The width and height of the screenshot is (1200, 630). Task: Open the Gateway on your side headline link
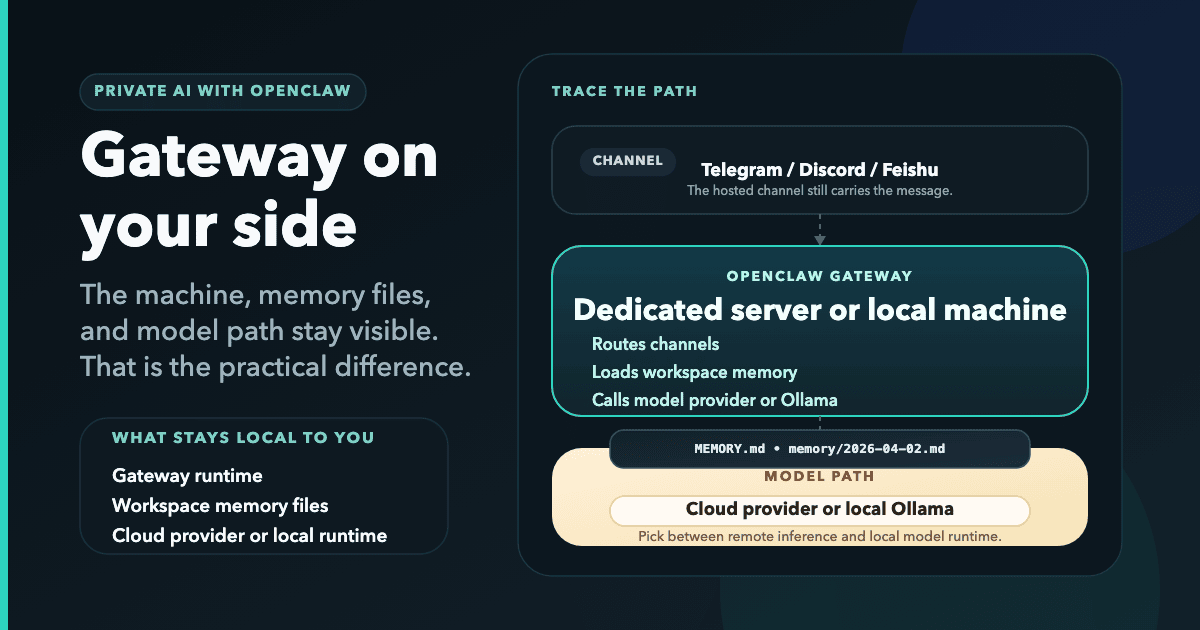click(x=259, y=190)
